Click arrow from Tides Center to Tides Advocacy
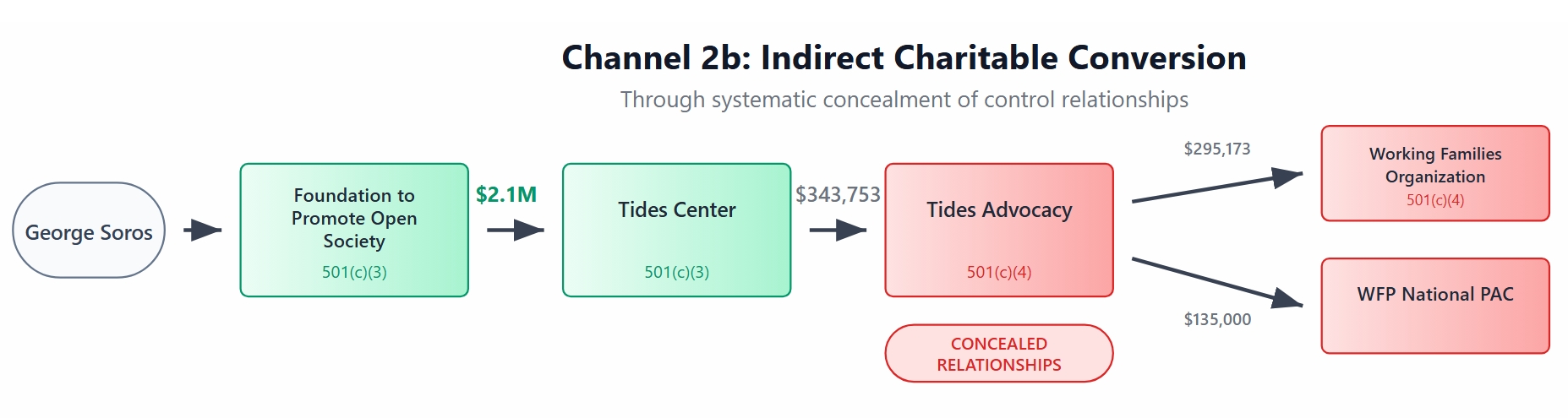1568x418 pixels. (838, 230)
